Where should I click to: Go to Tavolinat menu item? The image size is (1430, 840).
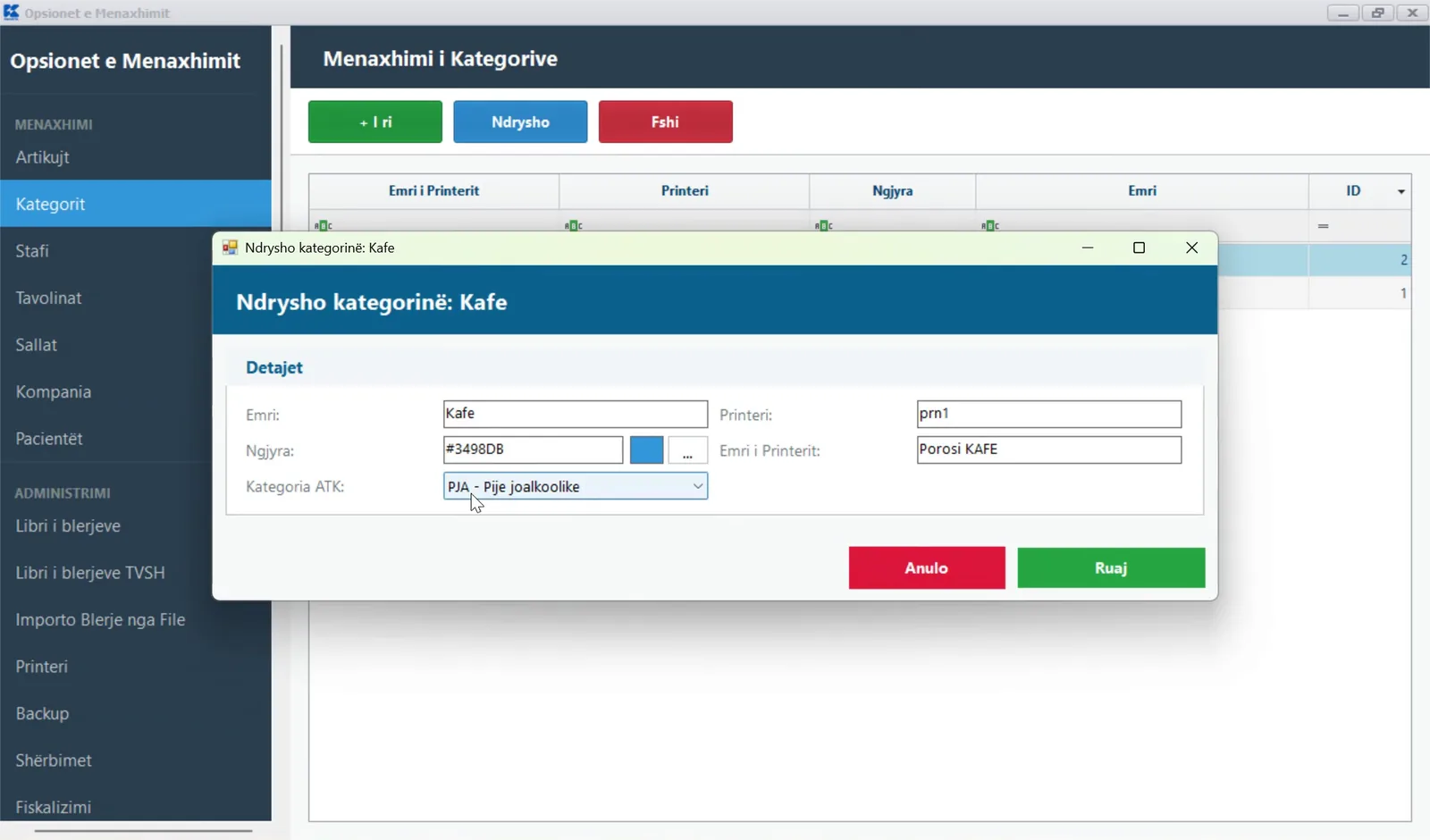coord(48,298)
